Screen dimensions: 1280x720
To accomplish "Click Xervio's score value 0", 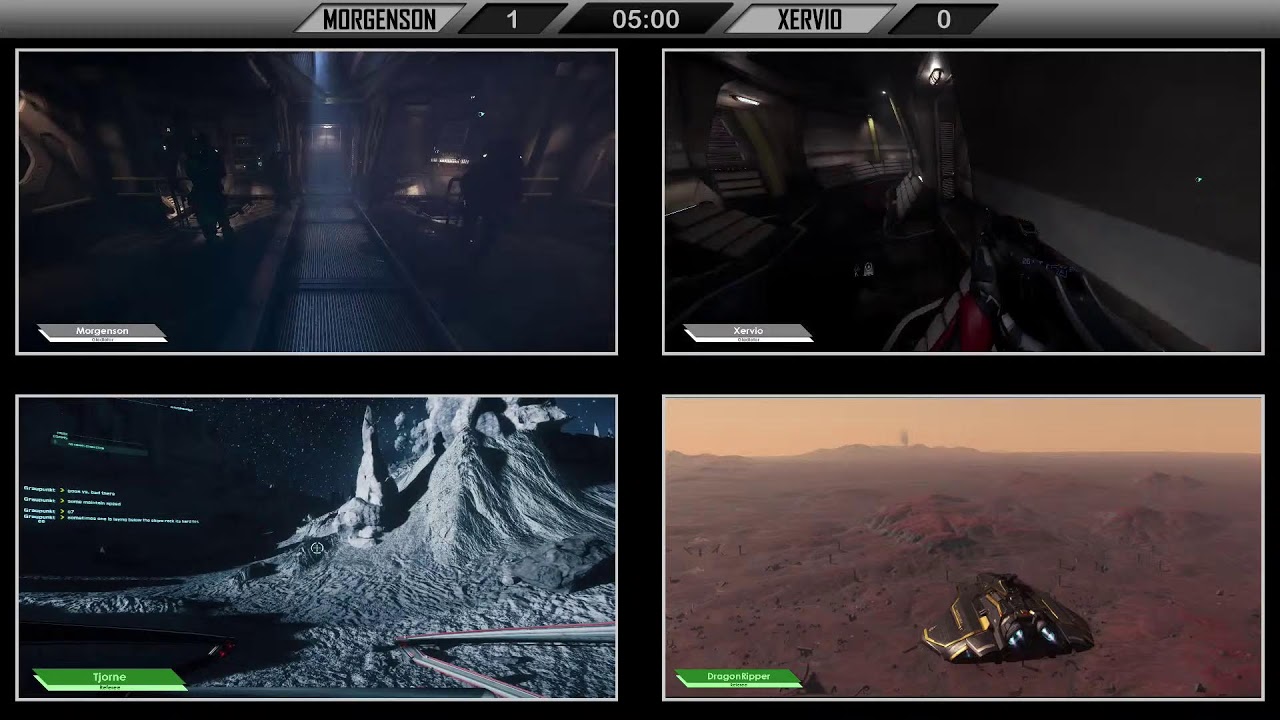I will 943,19.
